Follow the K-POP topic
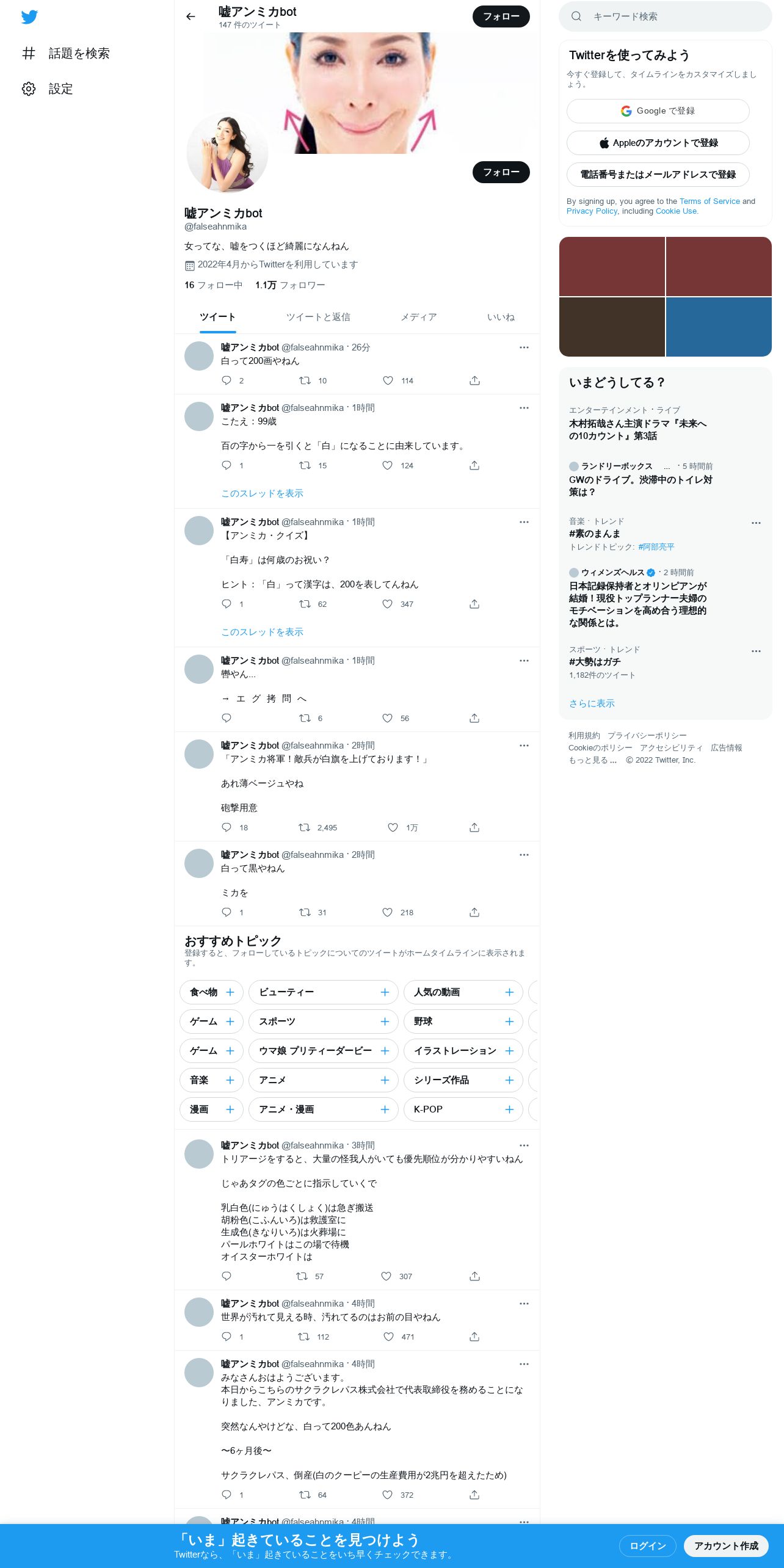Image resolution: width=784 pixels, height=1568 pixels. point(509,1109)
